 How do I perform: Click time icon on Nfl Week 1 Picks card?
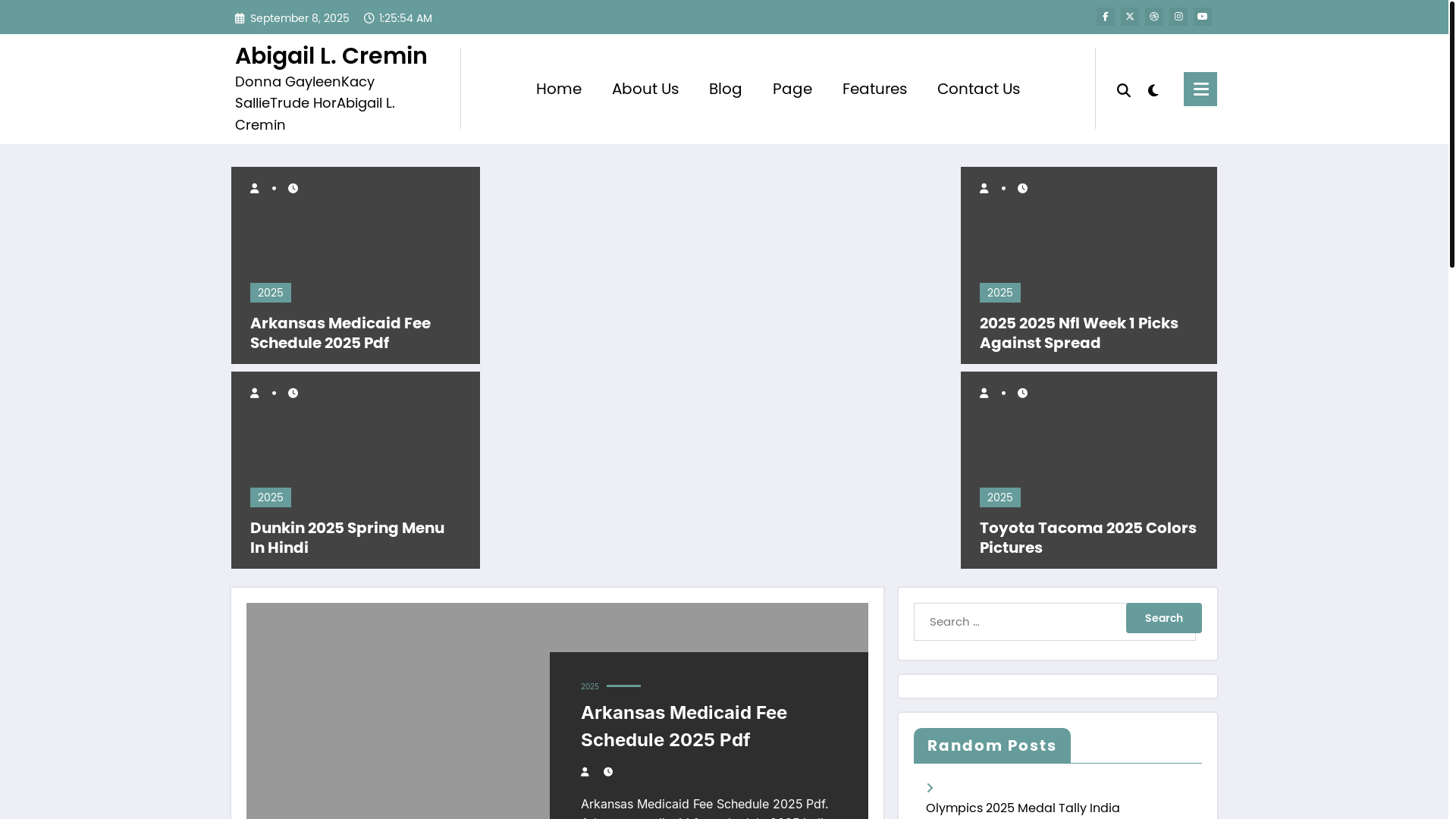coord(1023,188)
